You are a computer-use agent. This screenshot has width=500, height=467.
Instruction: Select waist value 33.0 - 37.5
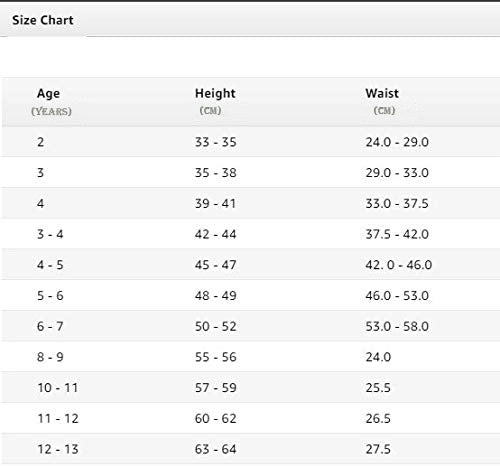[x=397, y=203]
